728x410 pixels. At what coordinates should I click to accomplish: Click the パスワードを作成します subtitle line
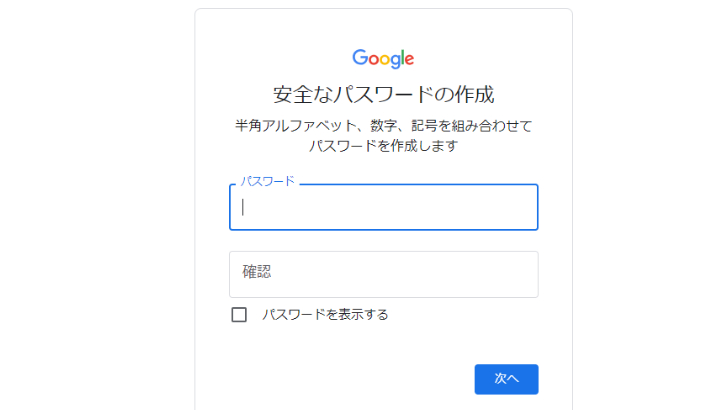[x=384, y=146]
